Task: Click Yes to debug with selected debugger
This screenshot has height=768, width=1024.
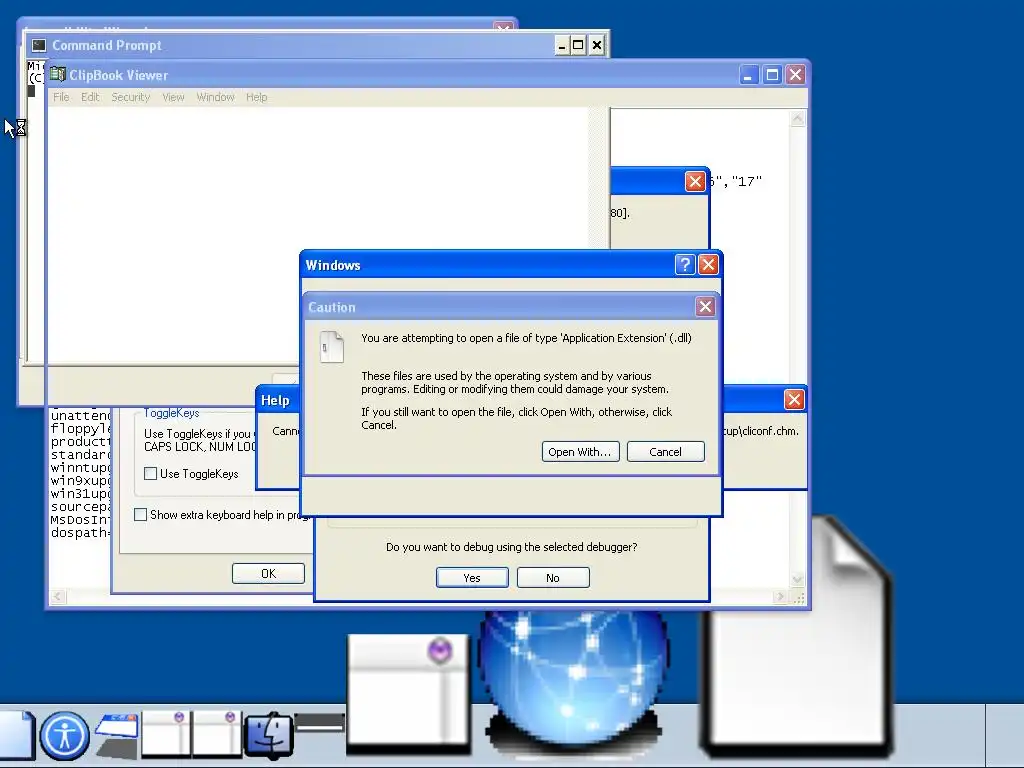Action: (472, 578)
